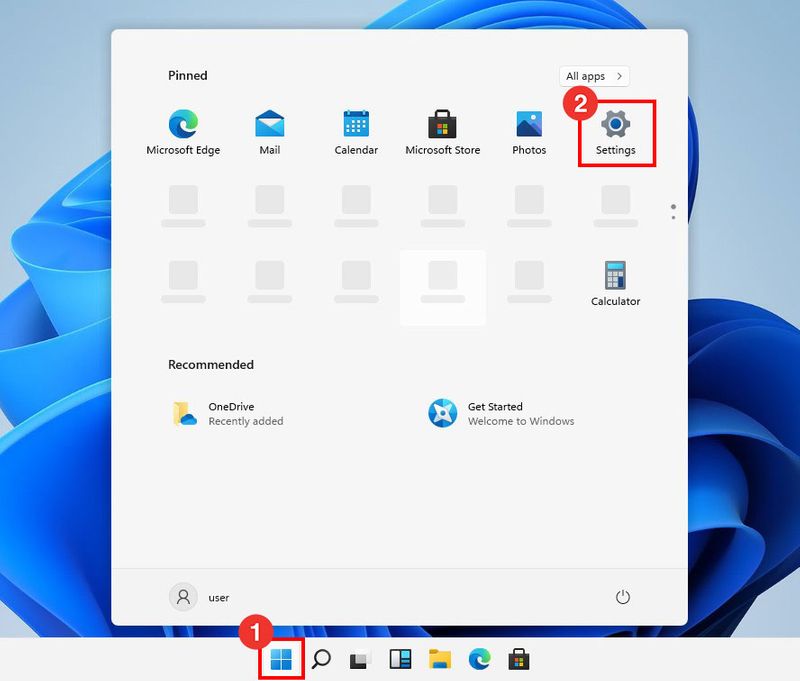Open the user account menu
The image size is (800, 681).
[200, 597]
